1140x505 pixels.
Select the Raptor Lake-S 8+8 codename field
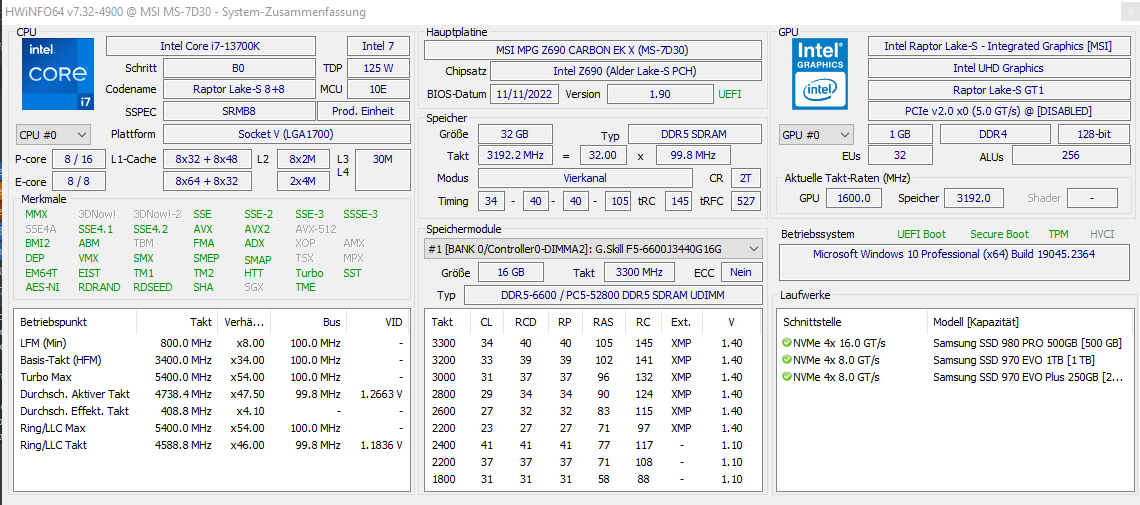pyautogui.click(x=239, y=89)
